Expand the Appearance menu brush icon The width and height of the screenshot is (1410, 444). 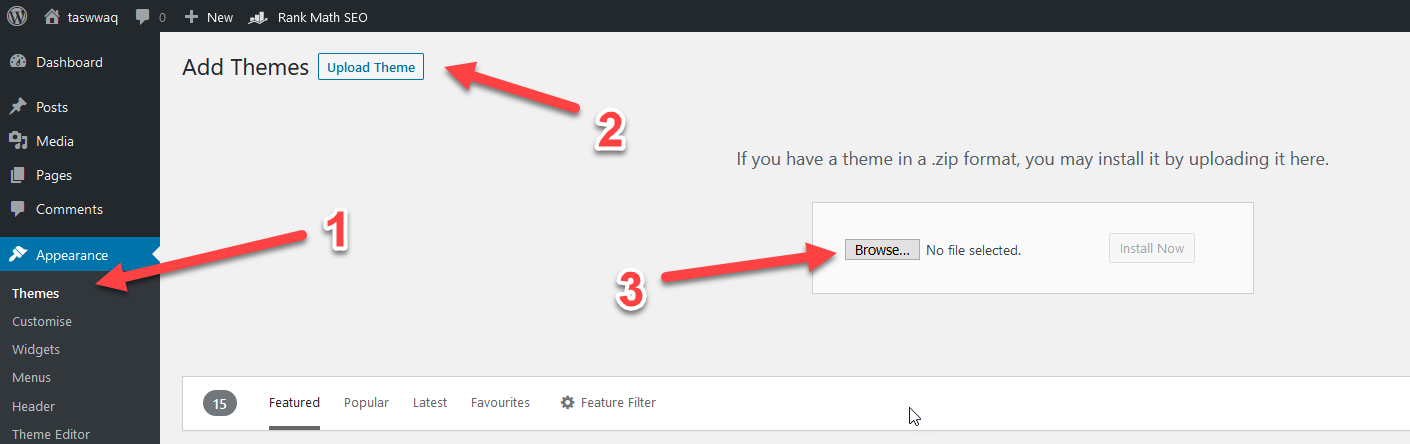(18, 255)
